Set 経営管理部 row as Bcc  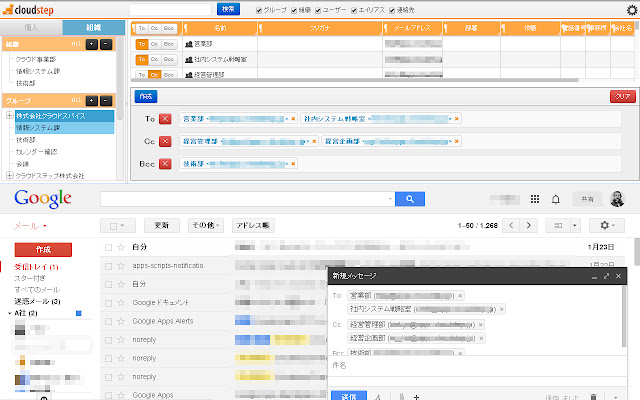coord(169,75)
